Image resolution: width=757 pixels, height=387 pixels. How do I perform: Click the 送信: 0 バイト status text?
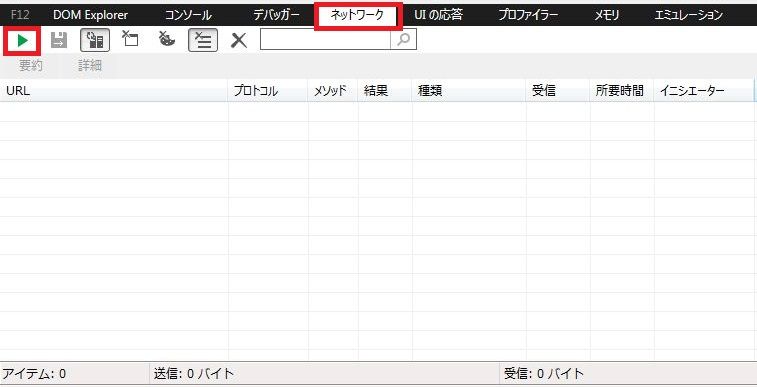coord(194,373)
